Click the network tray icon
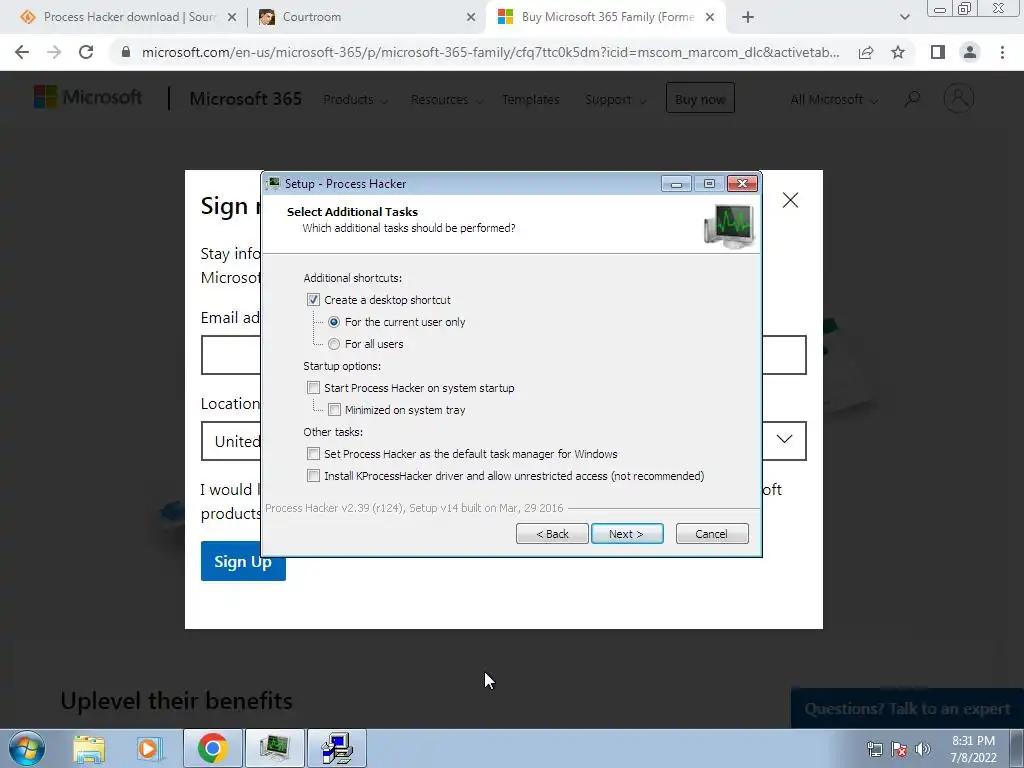This screenshot has height=768, width=1024. (875, 749)
